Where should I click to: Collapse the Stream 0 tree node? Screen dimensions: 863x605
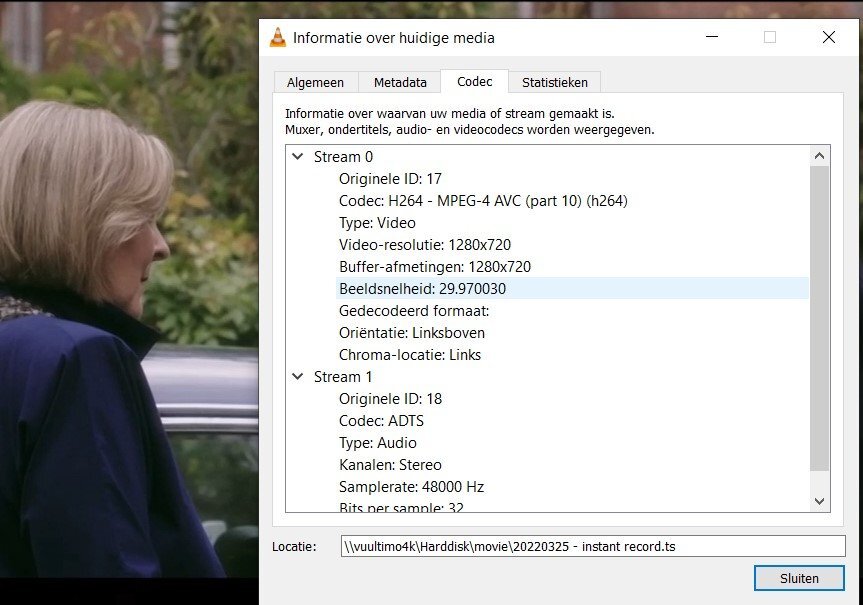pos(297,157)
